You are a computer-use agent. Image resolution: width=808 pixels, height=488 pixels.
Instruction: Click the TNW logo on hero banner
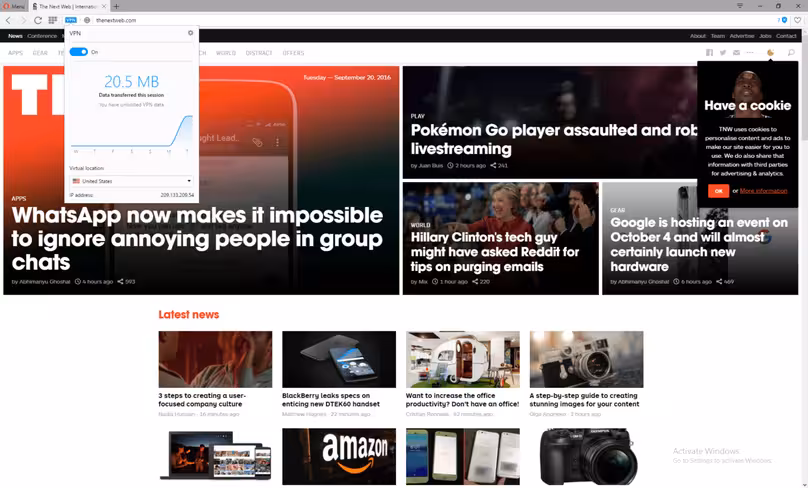pyautogui.click(x=37, y=95)
